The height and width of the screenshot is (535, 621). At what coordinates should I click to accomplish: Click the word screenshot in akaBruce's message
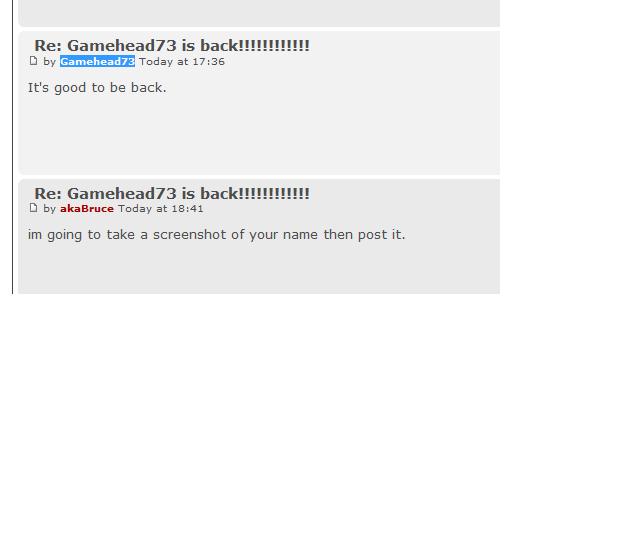pyautogui.click(x=190, y=234)
